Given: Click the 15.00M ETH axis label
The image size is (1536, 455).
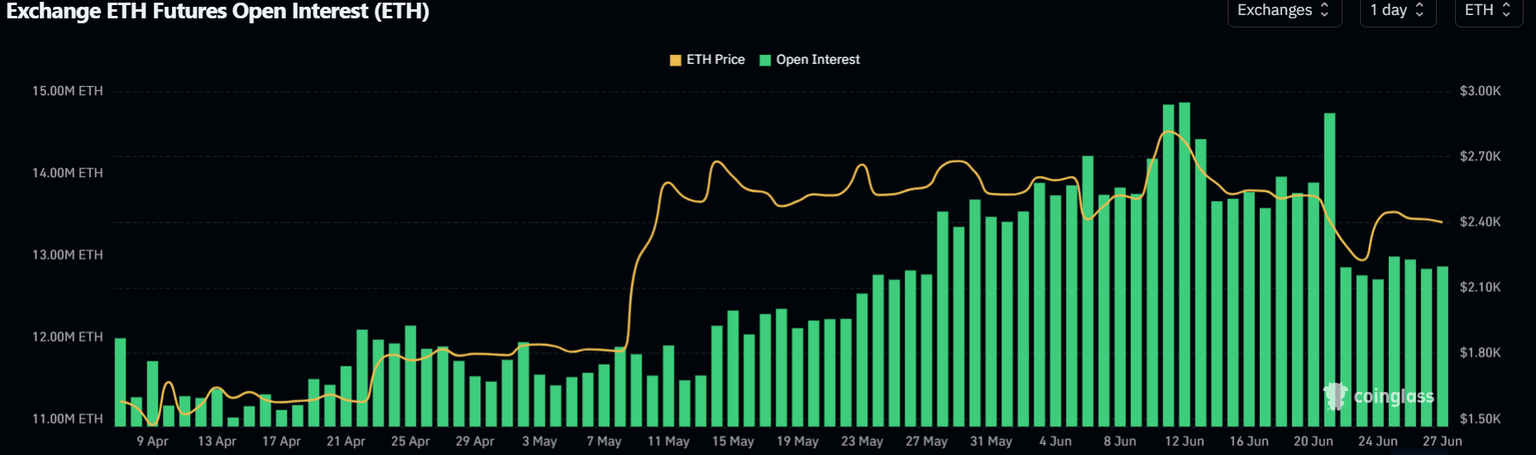Looking at the screenshot, I should 69,91.
